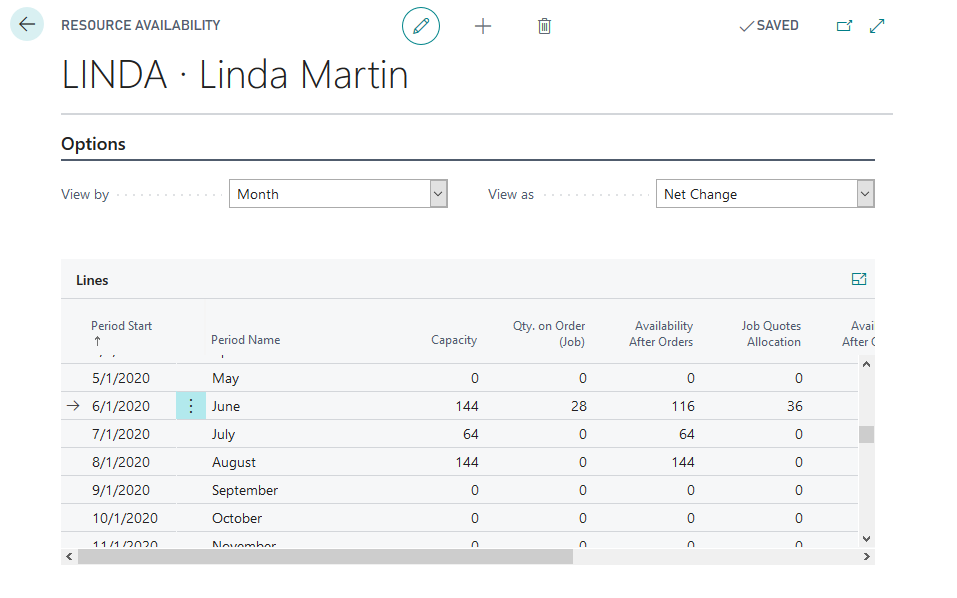Click the trash delete icon
The image size is (957, 598).
(x=544, y=26)
